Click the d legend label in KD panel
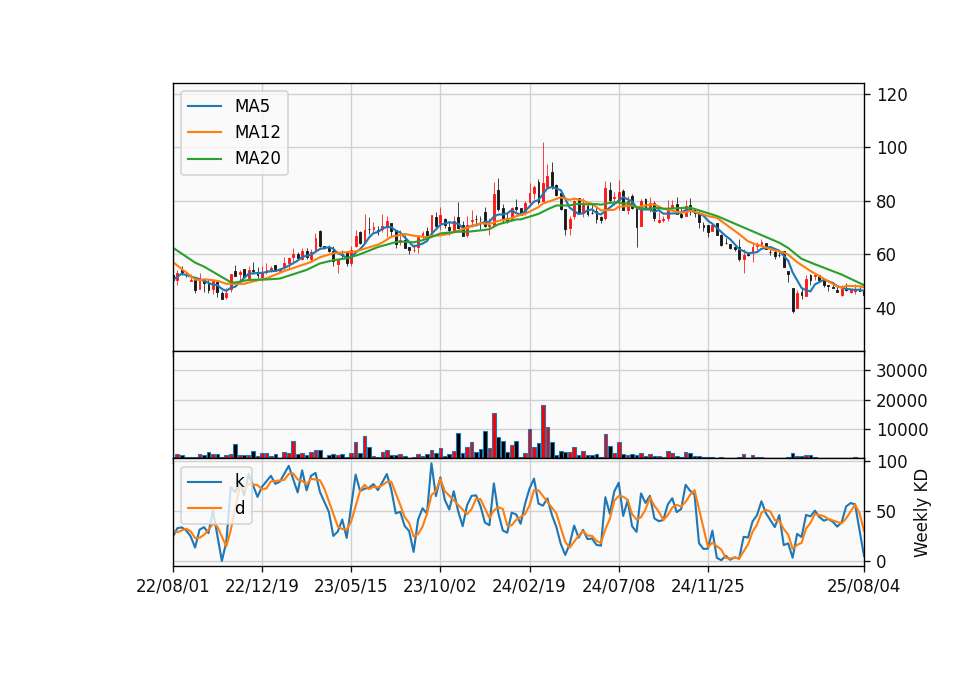960x690 pixels. pyautogui.click(x=239, y=508)
